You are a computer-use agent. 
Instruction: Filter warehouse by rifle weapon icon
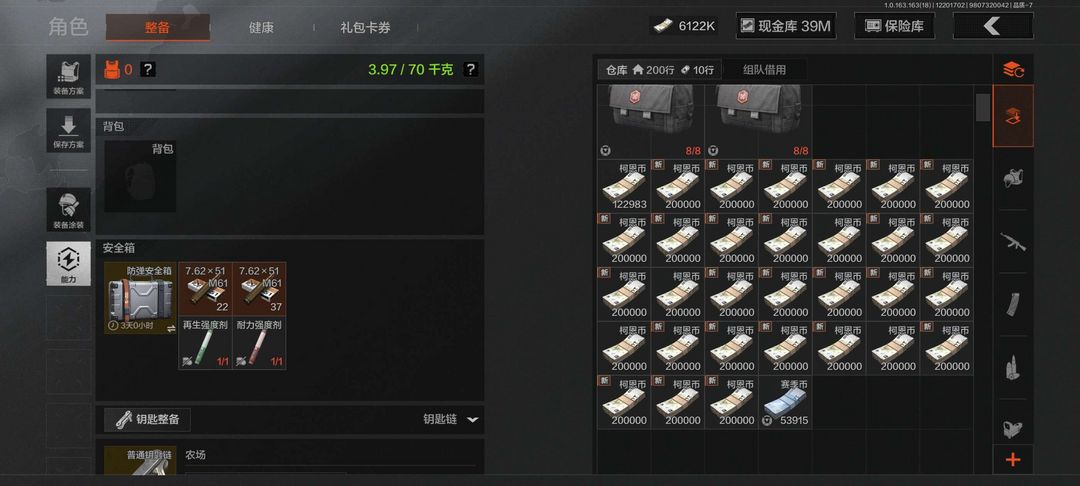pos(1012,242)
